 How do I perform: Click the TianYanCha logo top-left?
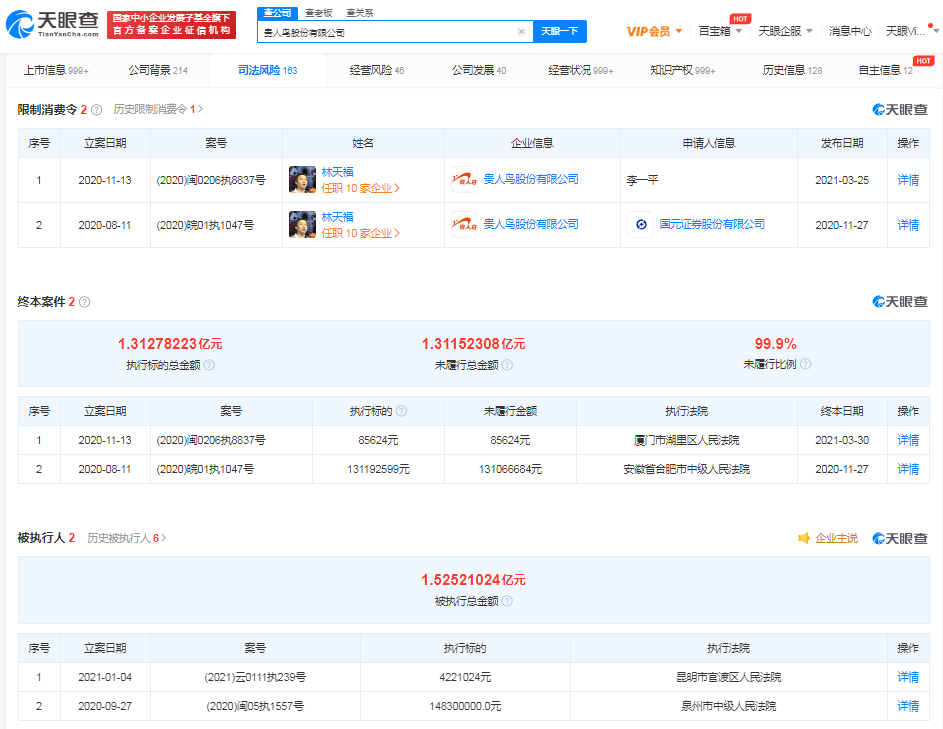tap(48, 22)
